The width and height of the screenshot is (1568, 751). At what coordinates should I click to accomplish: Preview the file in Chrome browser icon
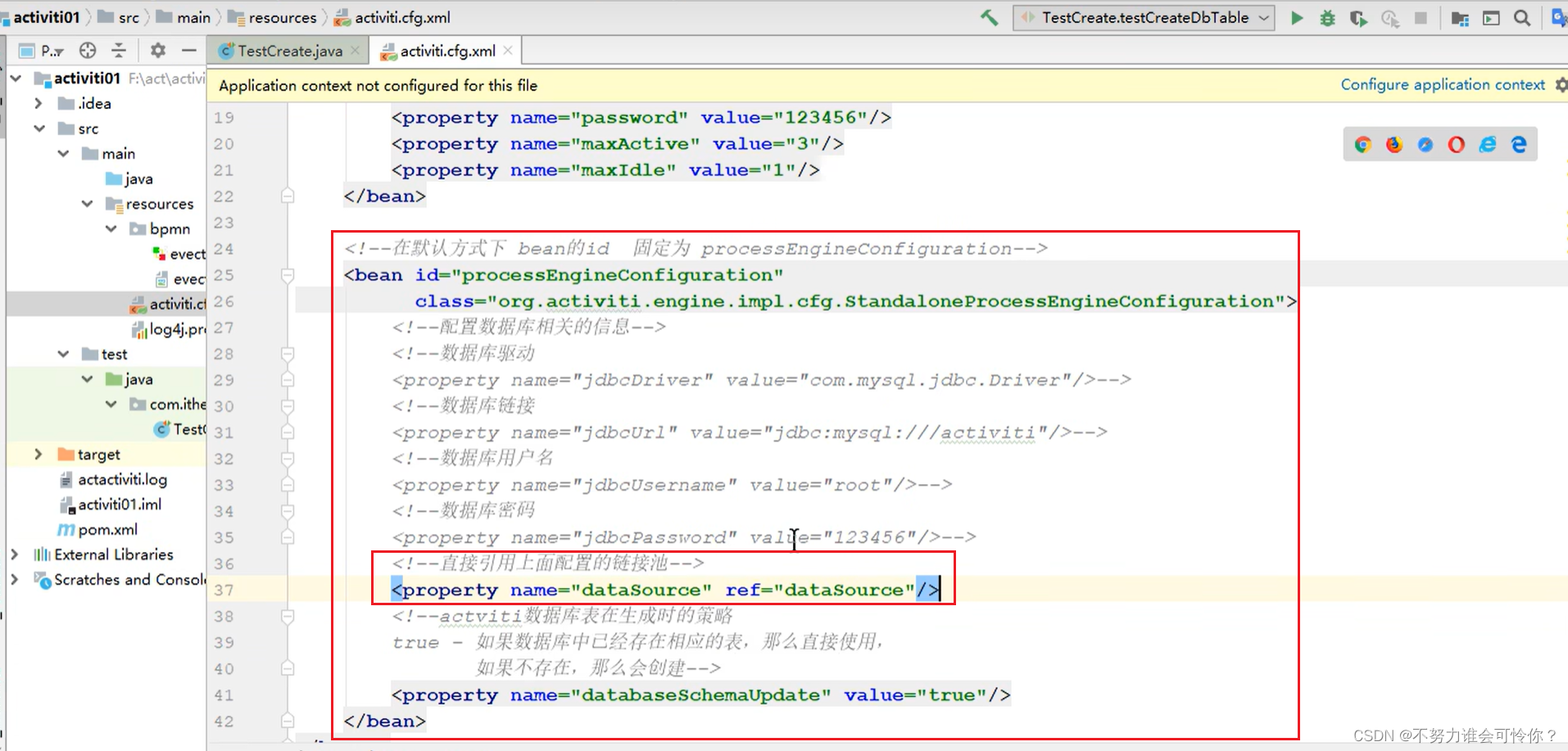click(x=1362, y=143)
